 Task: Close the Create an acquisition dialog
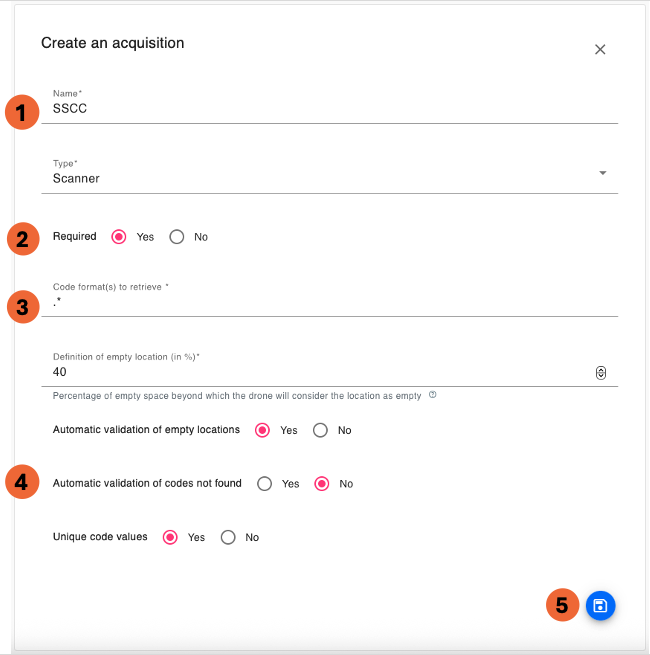point(600,49)
